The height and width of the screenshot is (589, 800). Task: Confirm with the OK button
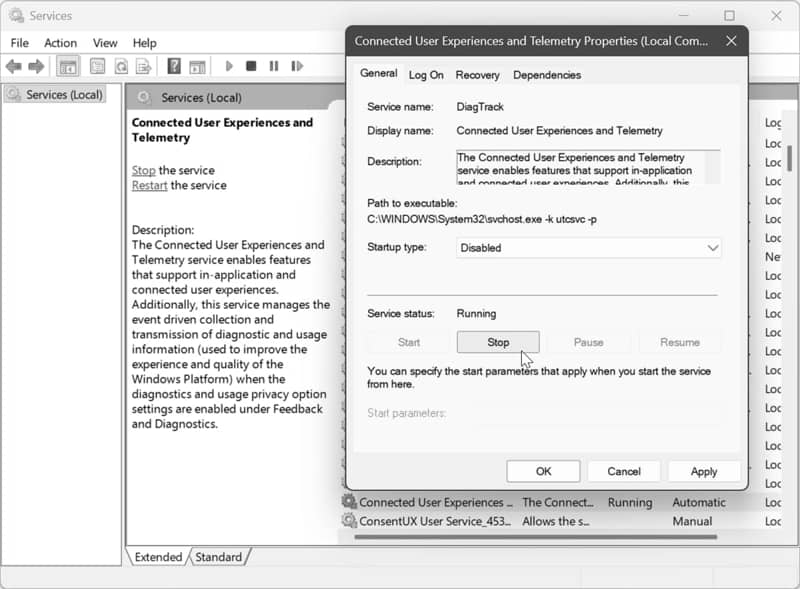tap(543, 471)
